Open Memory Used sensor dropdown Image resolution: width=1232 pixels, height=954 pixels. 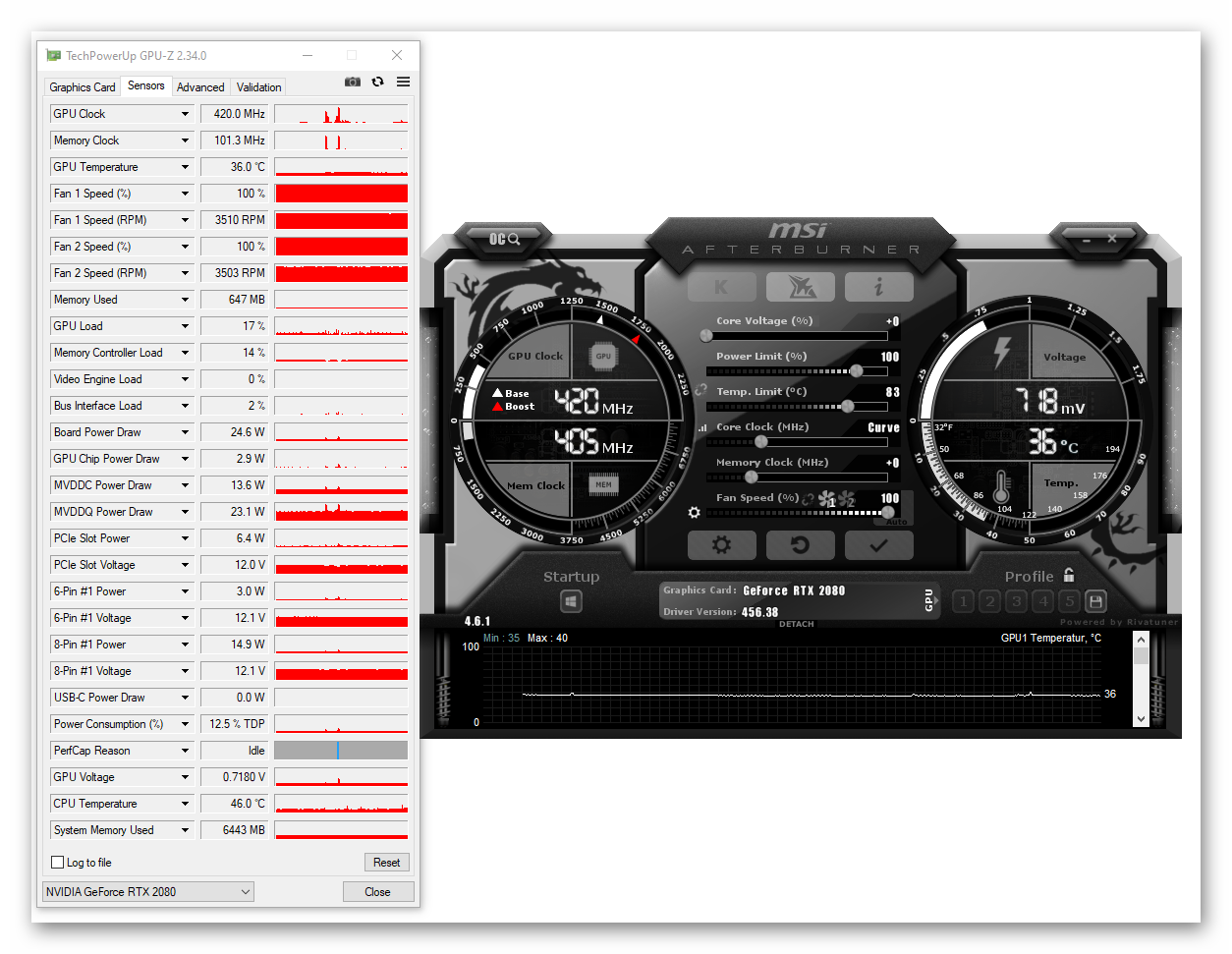coord(185,300)
